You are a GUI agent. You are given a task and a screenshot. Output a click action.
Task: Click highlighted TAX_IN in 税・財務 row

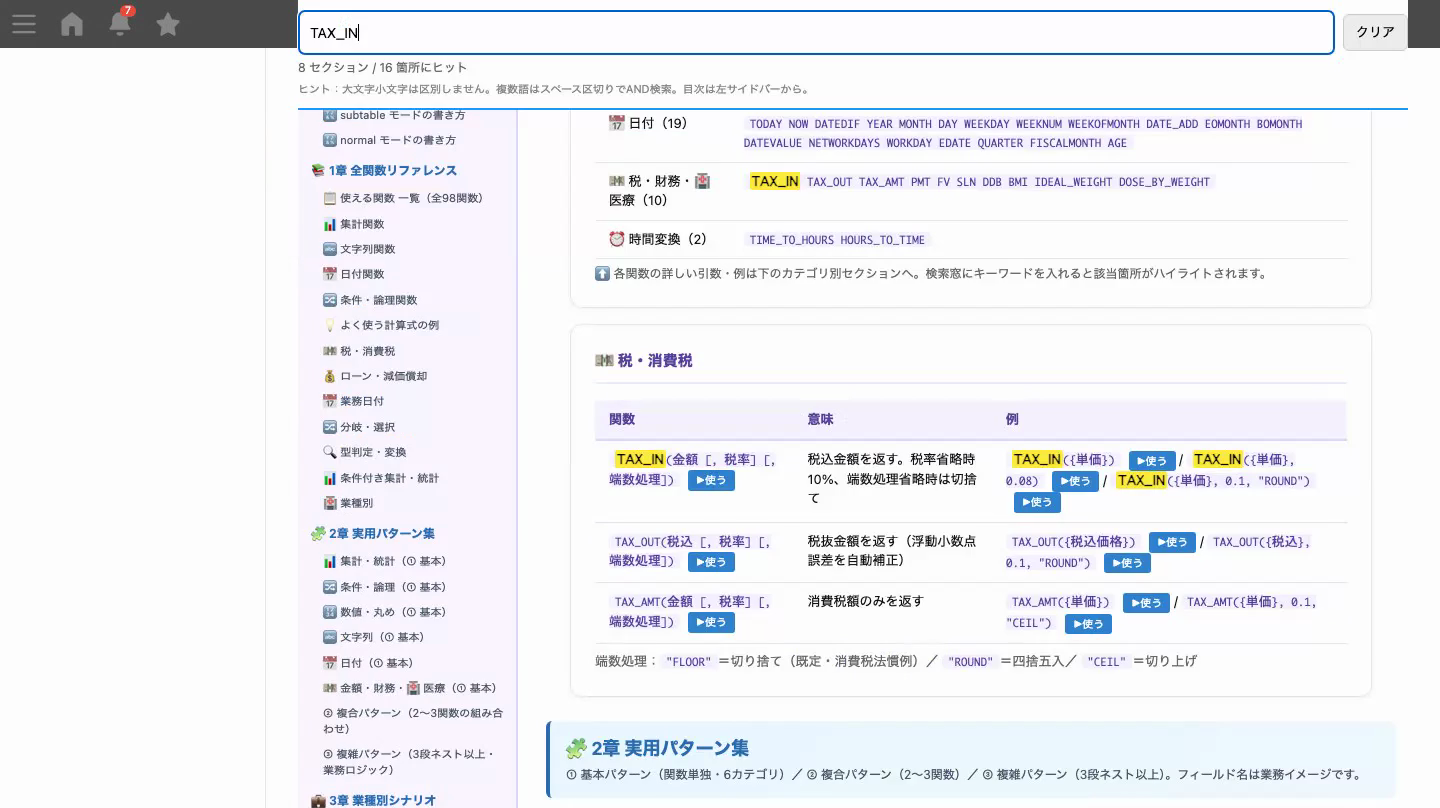click(775, 181)
